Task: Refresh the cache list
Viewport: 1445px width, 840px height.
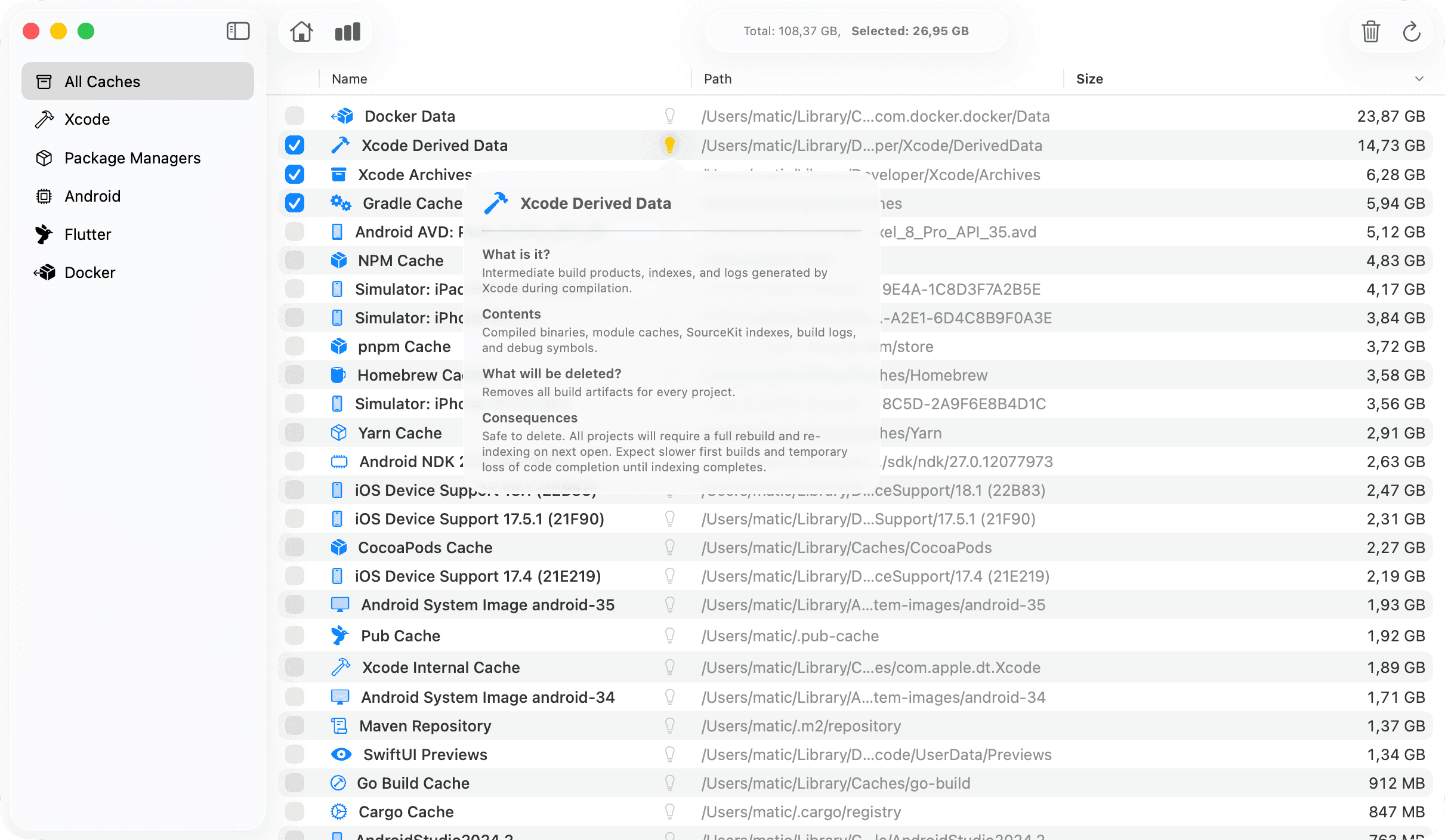Action: tap(1412, 32)
